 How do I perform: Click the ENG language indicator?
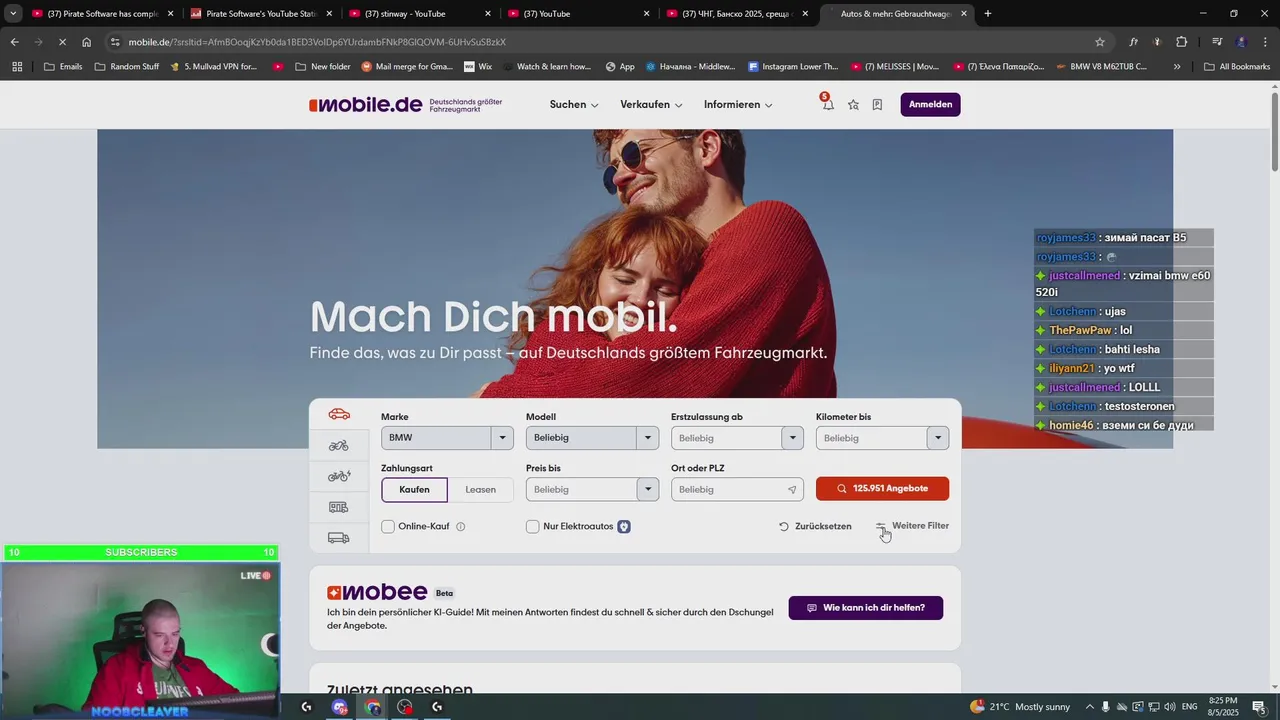click(x=1189, y=706)
